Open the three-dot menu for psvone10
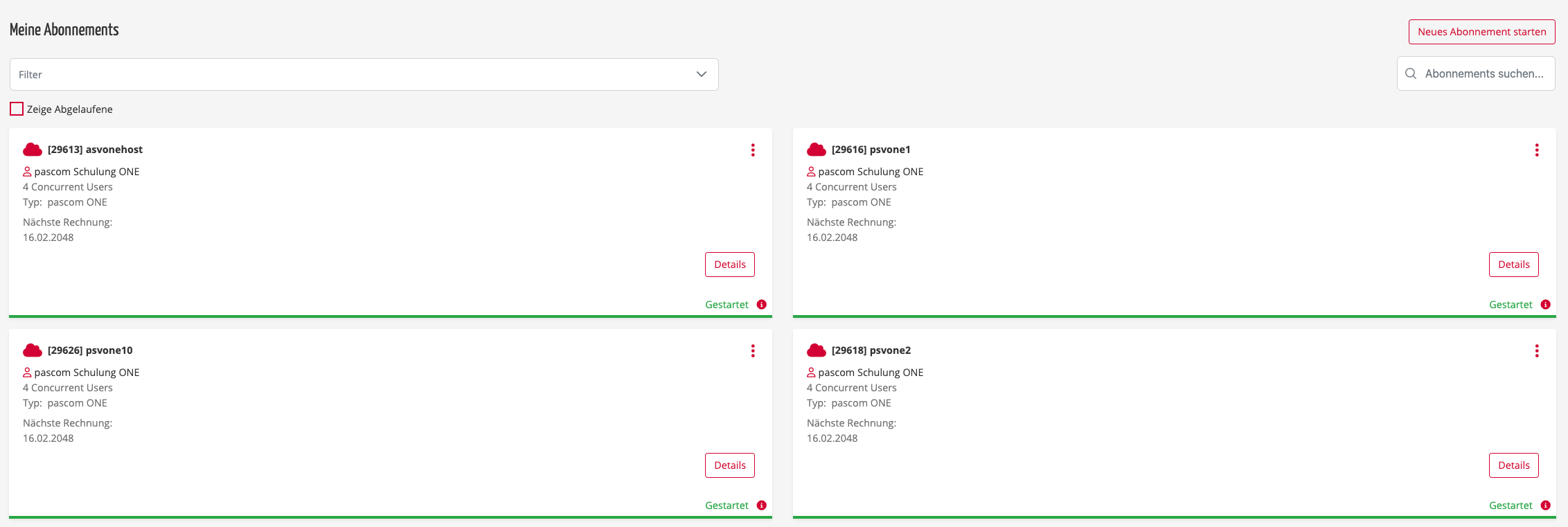 click(x=753, y=351)
